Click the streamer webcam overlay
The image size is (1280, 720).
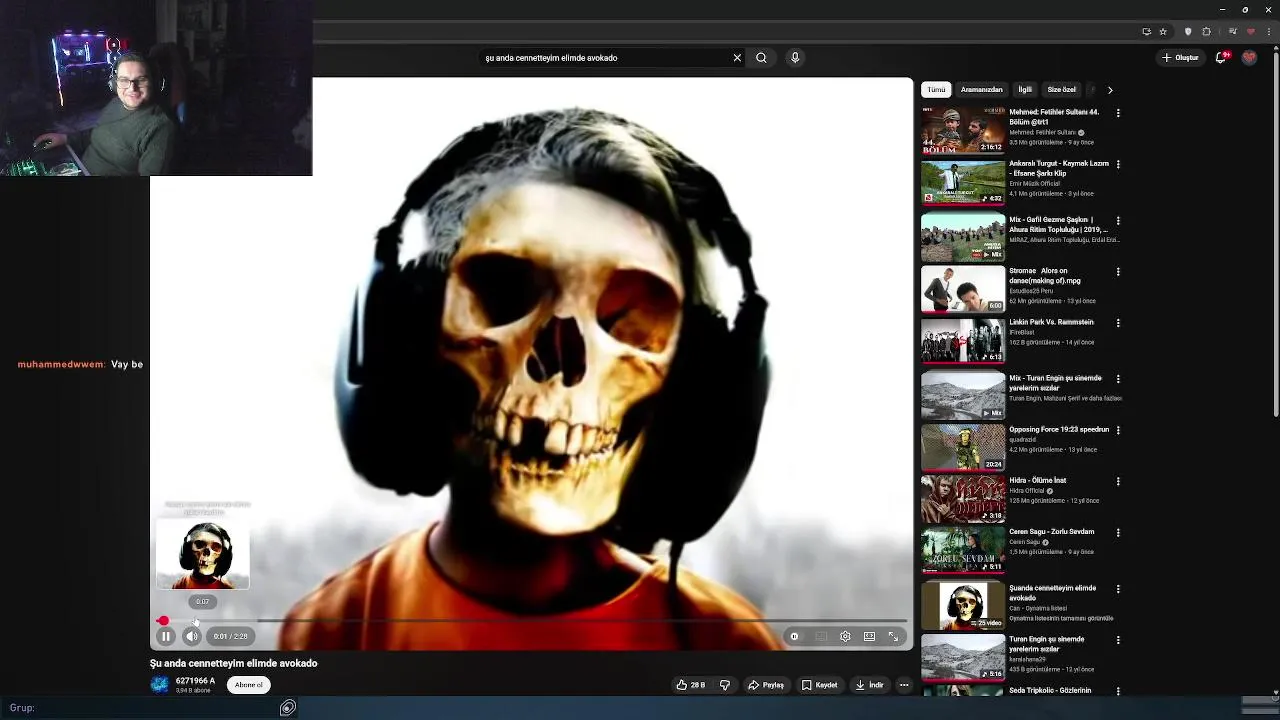[x=156, y=88]
